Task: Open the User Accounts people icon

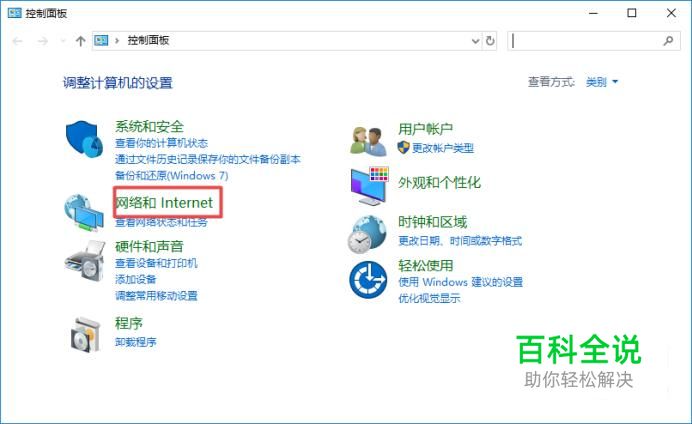Action: pos(369,141)
